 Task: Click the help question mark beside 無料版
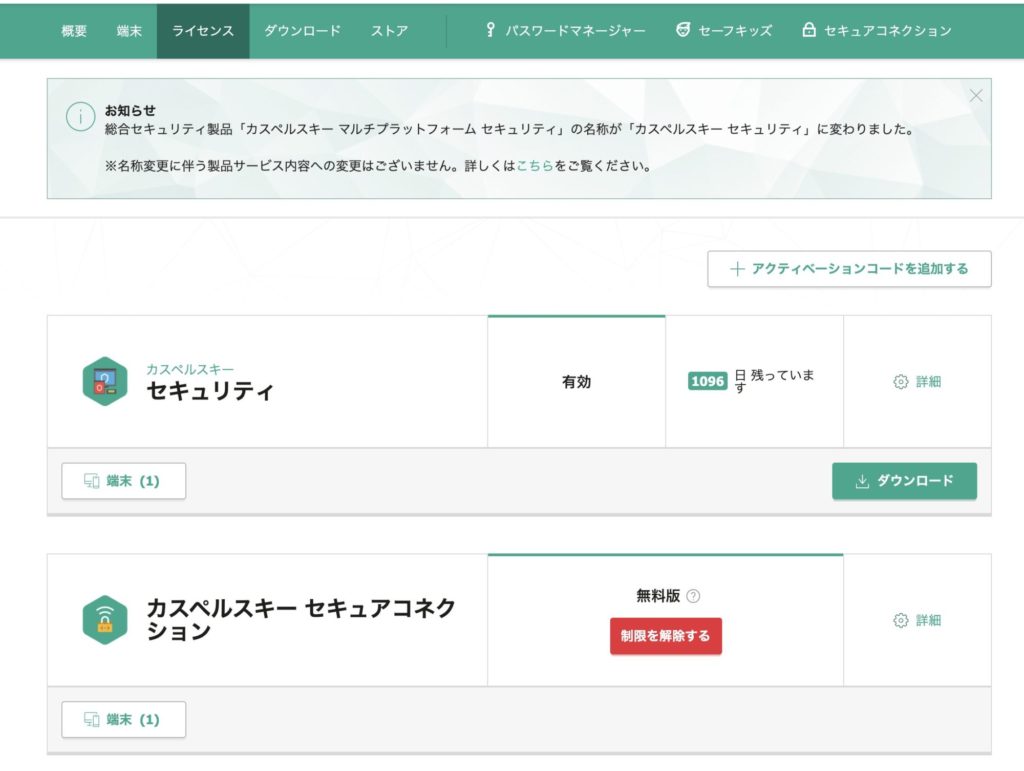click(693, 596)
